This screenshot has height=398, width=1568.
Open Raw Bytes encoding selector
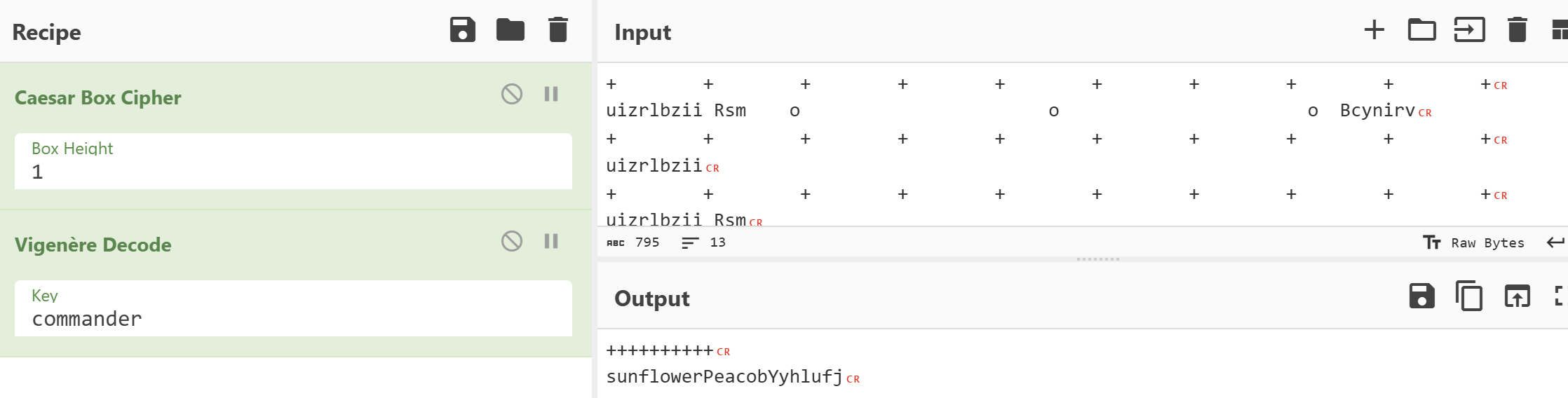(1474, 242)
